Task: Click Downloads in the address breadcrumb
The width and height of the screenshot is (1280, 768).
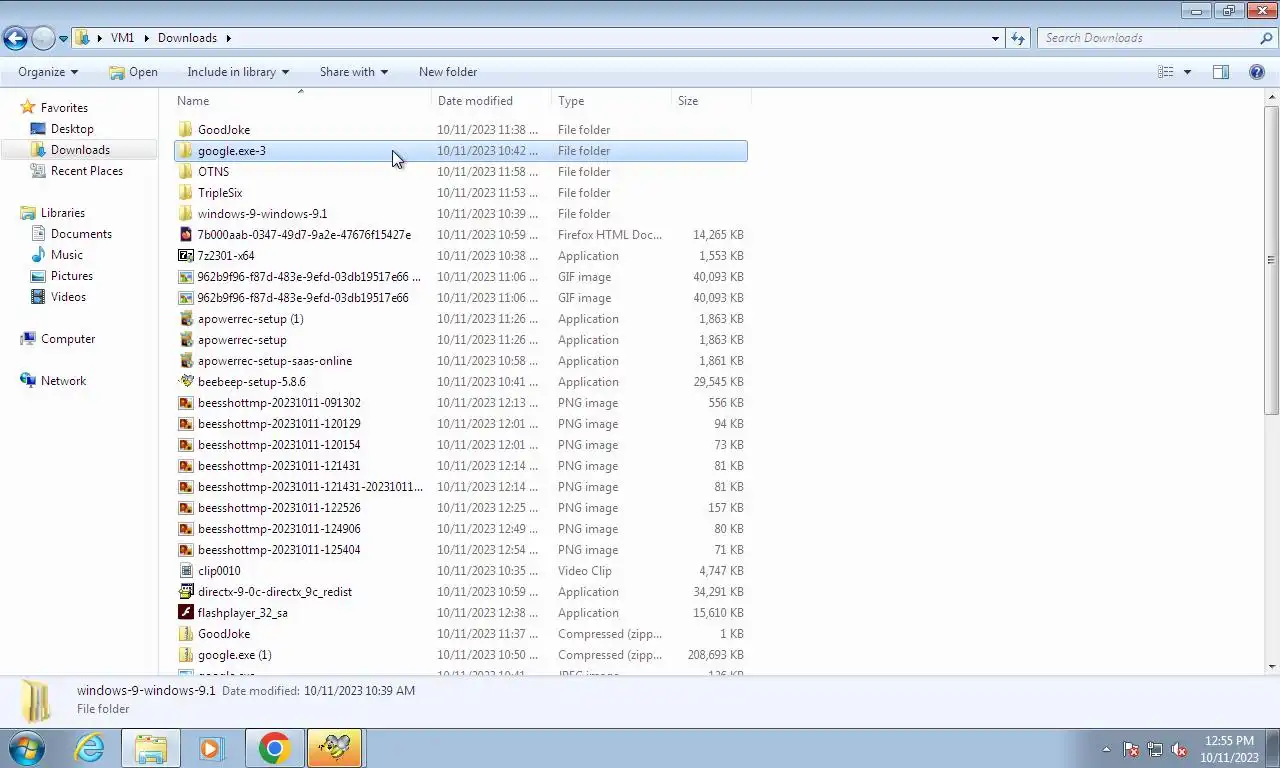Action: pos(187,38)
